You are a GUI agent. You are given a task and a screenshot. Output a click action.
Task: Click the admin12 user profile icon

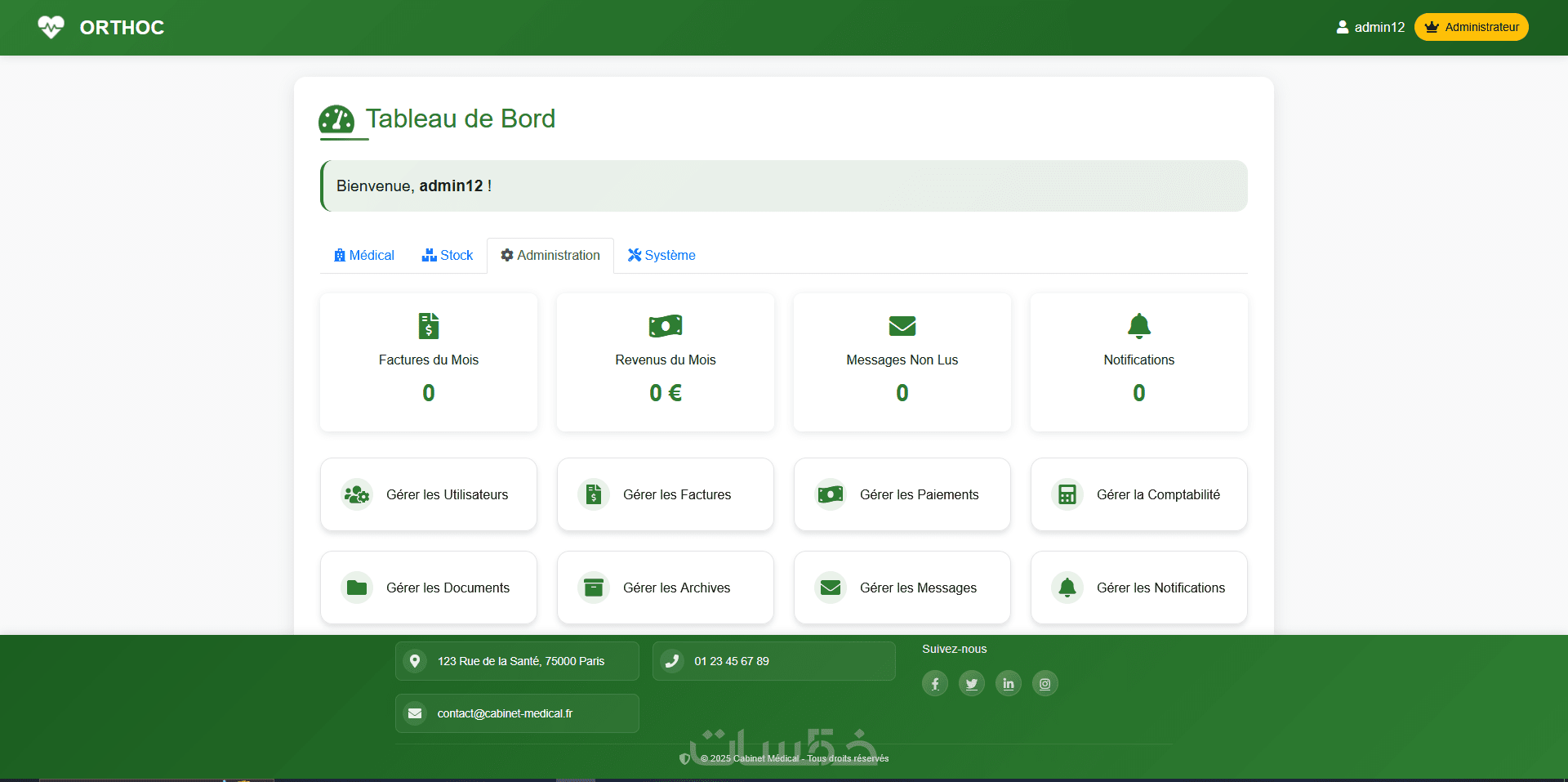coord(1343,27)
